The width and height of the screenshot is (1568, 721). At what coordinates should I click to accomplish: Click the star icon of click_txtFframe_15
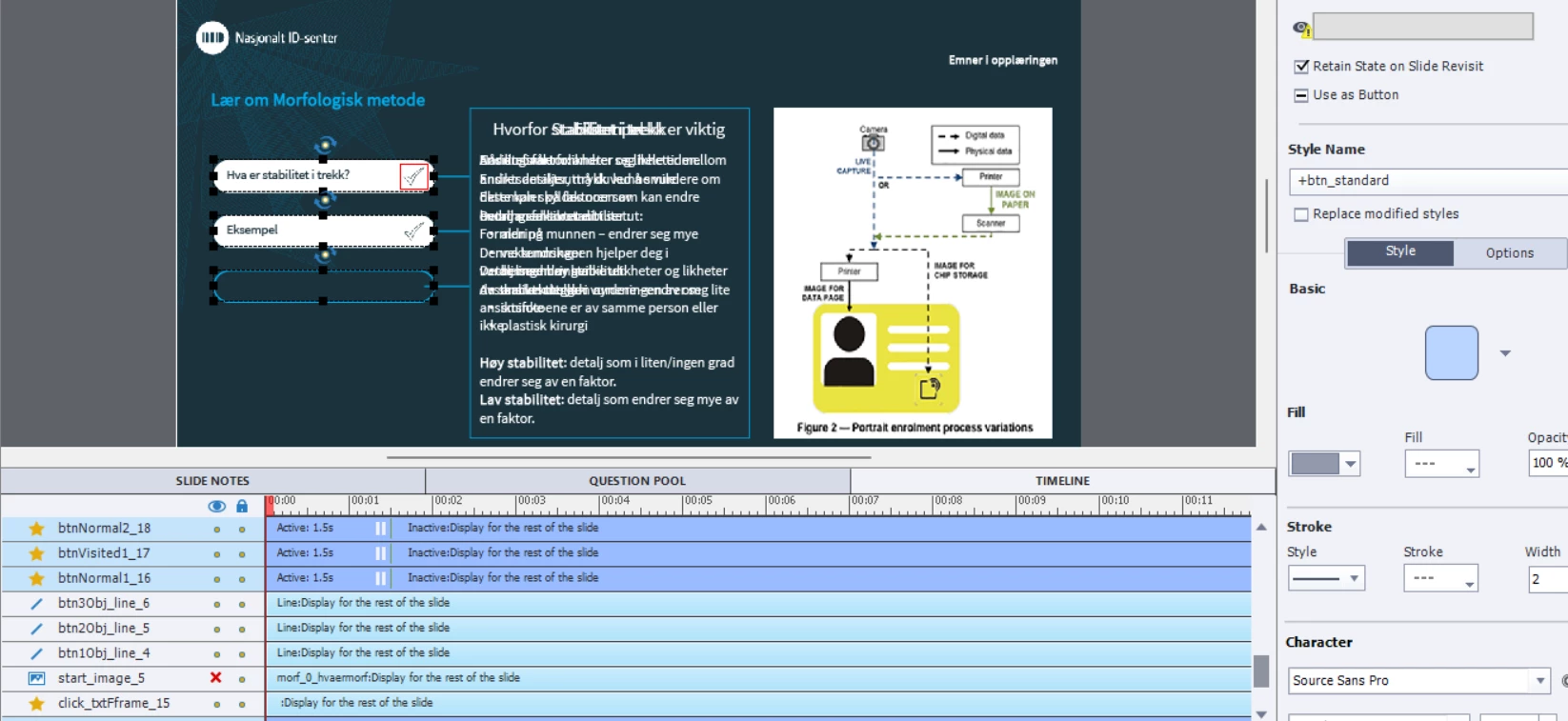pos(37,704)
